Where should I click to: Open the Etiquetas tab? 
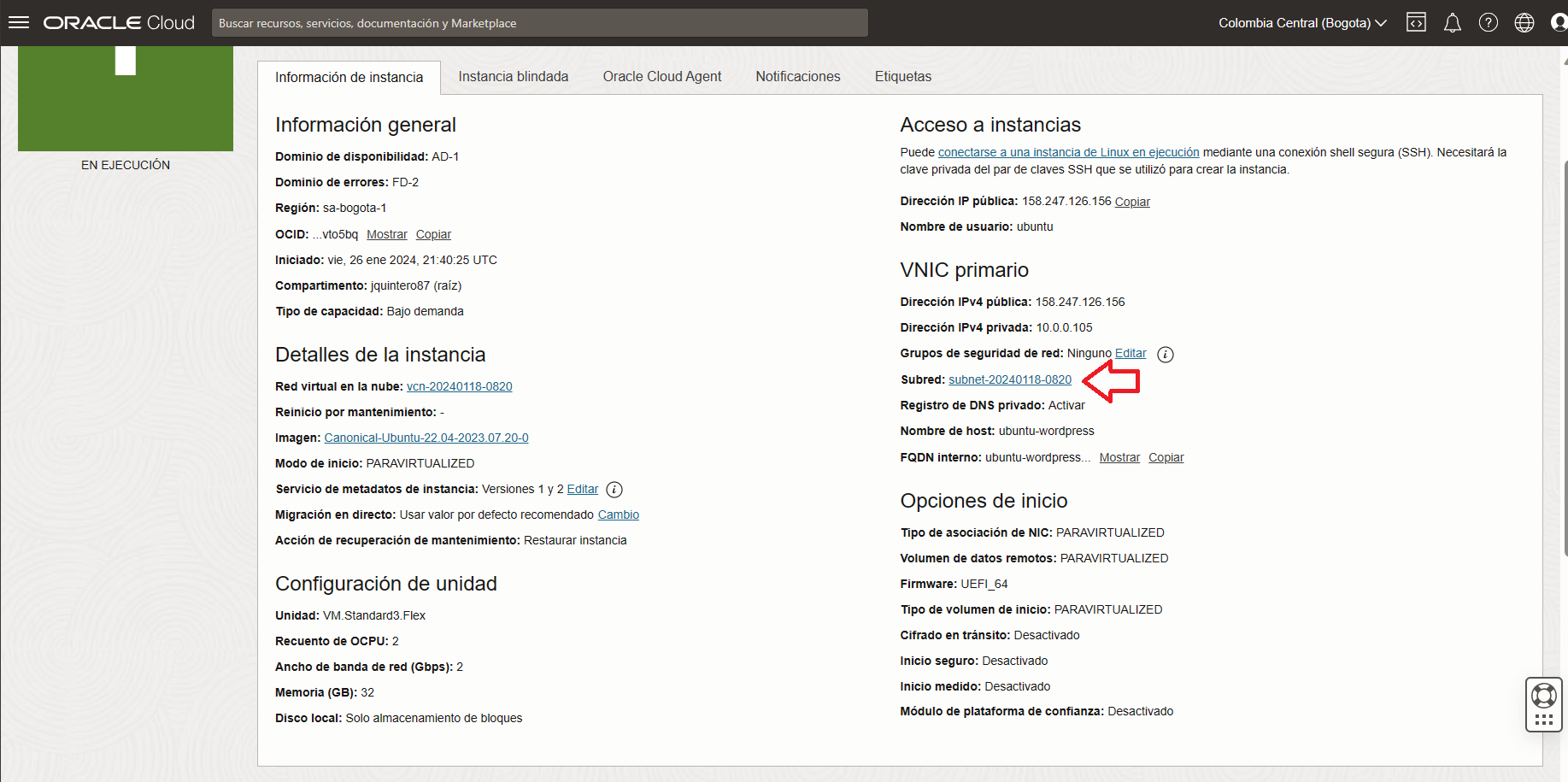902,77
